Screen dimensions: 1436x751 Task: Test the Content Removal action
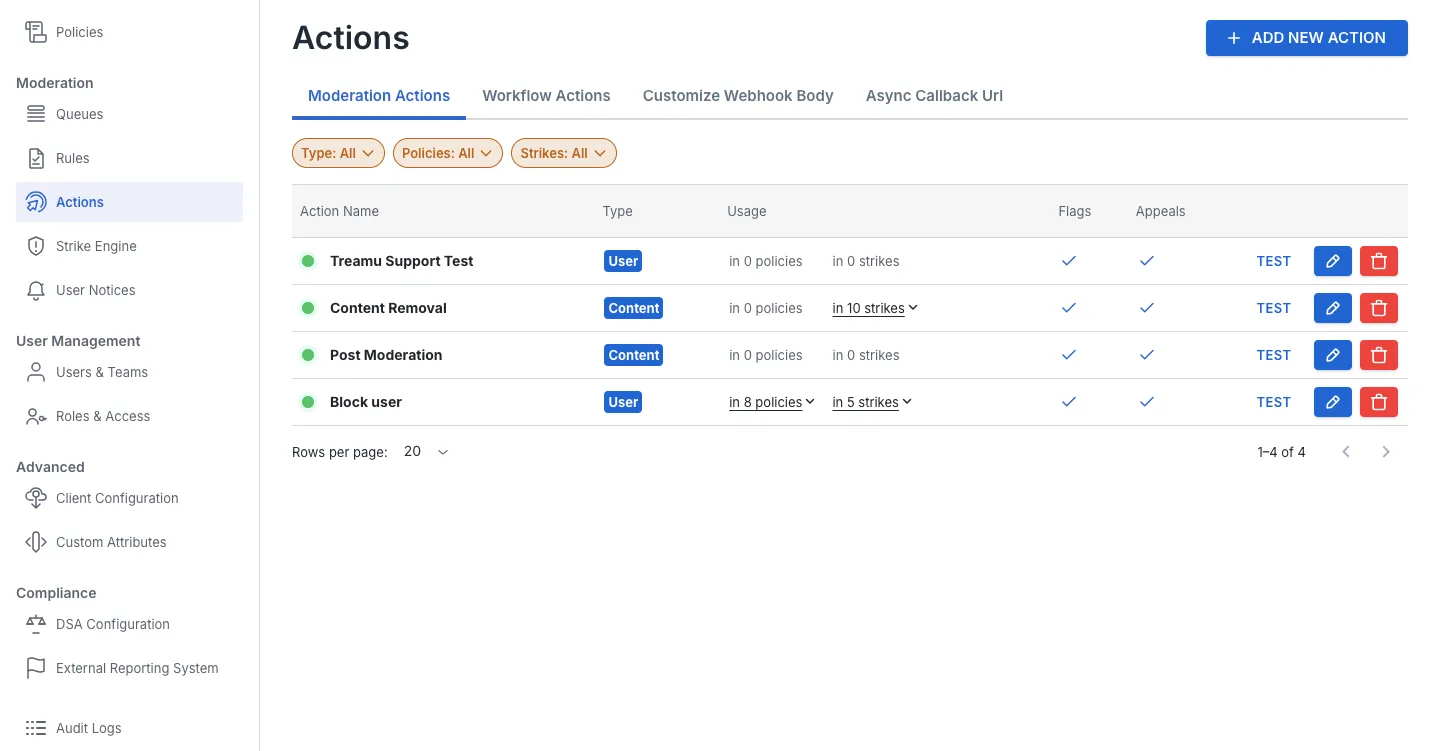pos(1273,308)
